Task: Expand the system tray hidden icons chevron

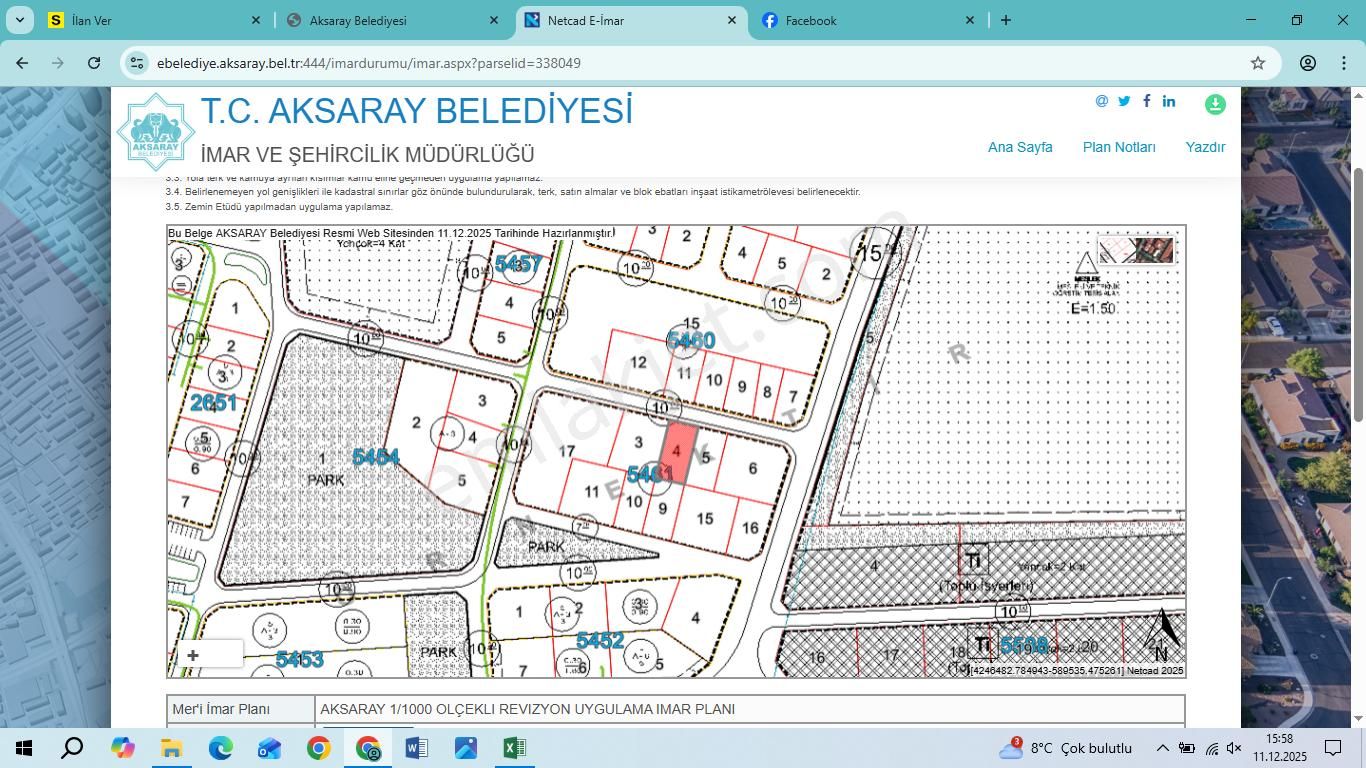Action: click(x=1162, y=748)
